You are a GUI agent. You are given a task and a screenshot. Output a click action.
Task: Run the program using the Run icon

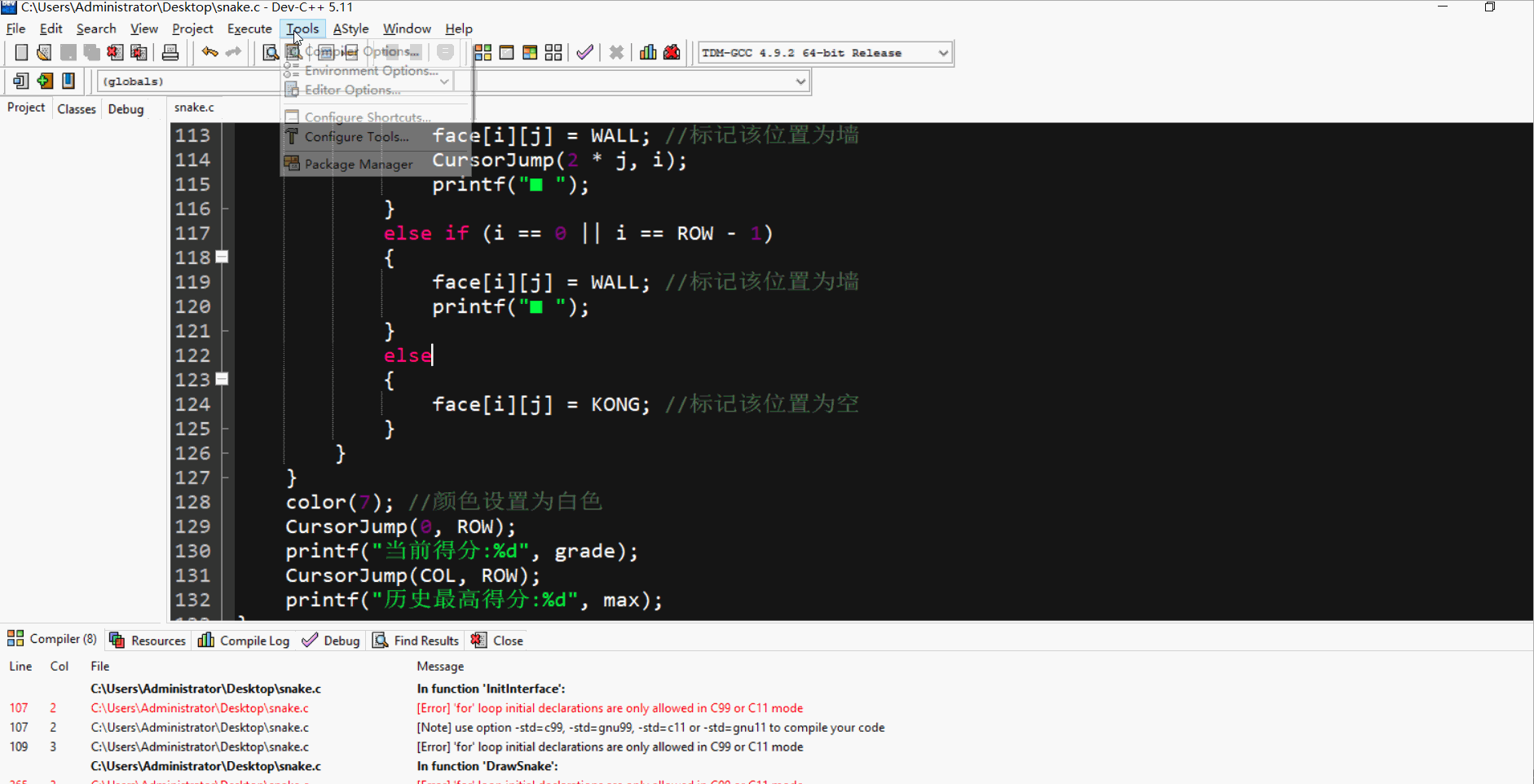tap(506, 52)
